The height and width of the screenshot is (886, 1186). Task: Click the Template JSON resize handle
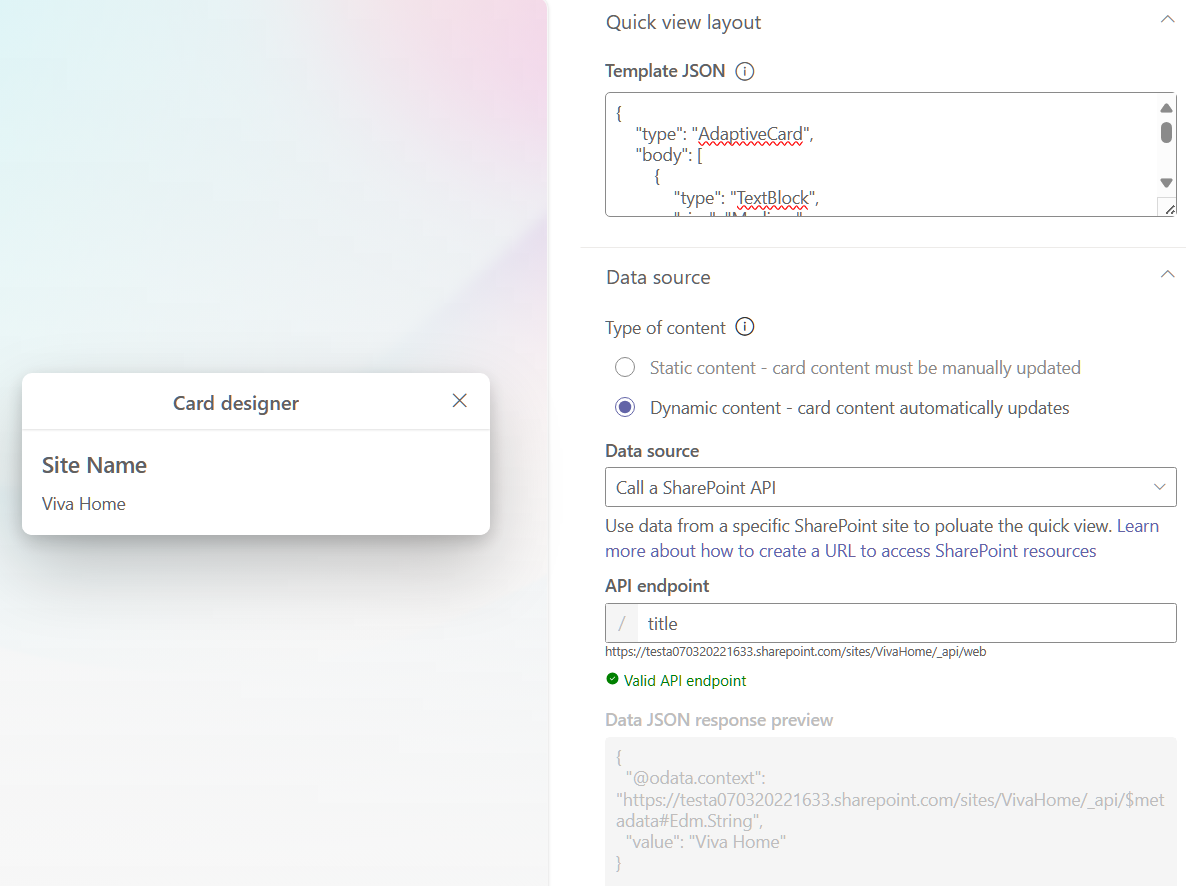click(x=1166, y=207)
